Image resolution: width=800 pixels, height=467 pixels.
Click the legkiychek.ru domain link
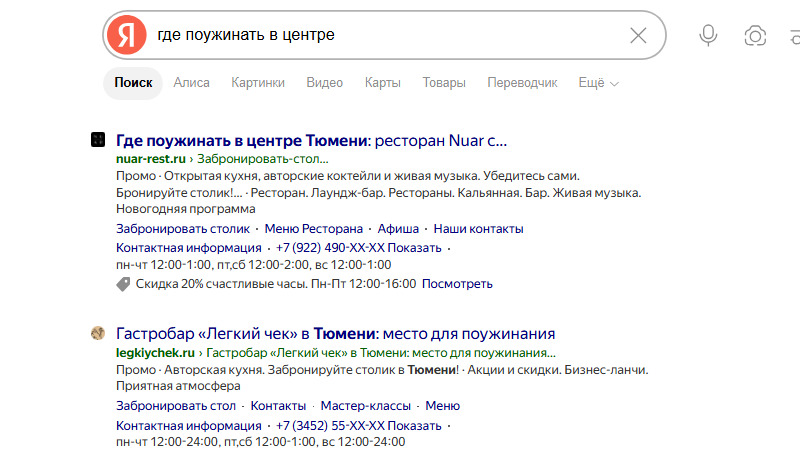(x=155, y=353)
